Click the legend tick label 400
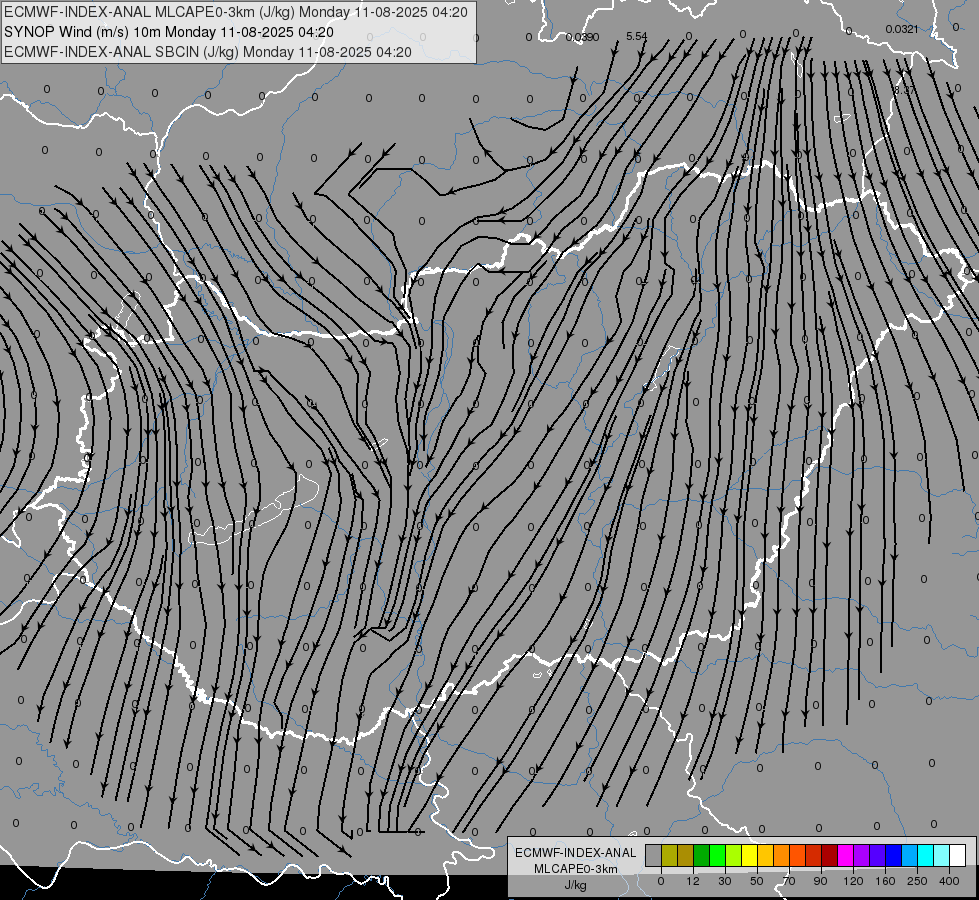979x900 pixels. click(x=949, y=881)
